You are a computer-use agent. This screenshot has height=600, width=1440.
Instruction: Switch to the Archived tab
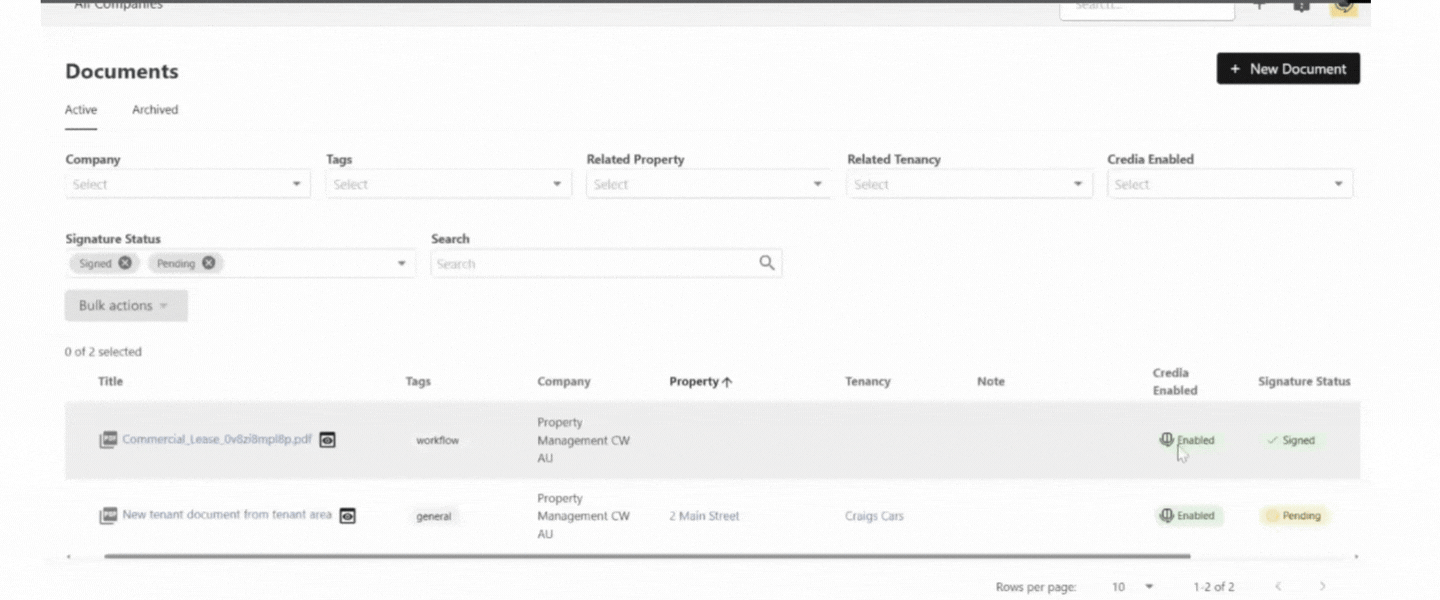pos(155,110)
